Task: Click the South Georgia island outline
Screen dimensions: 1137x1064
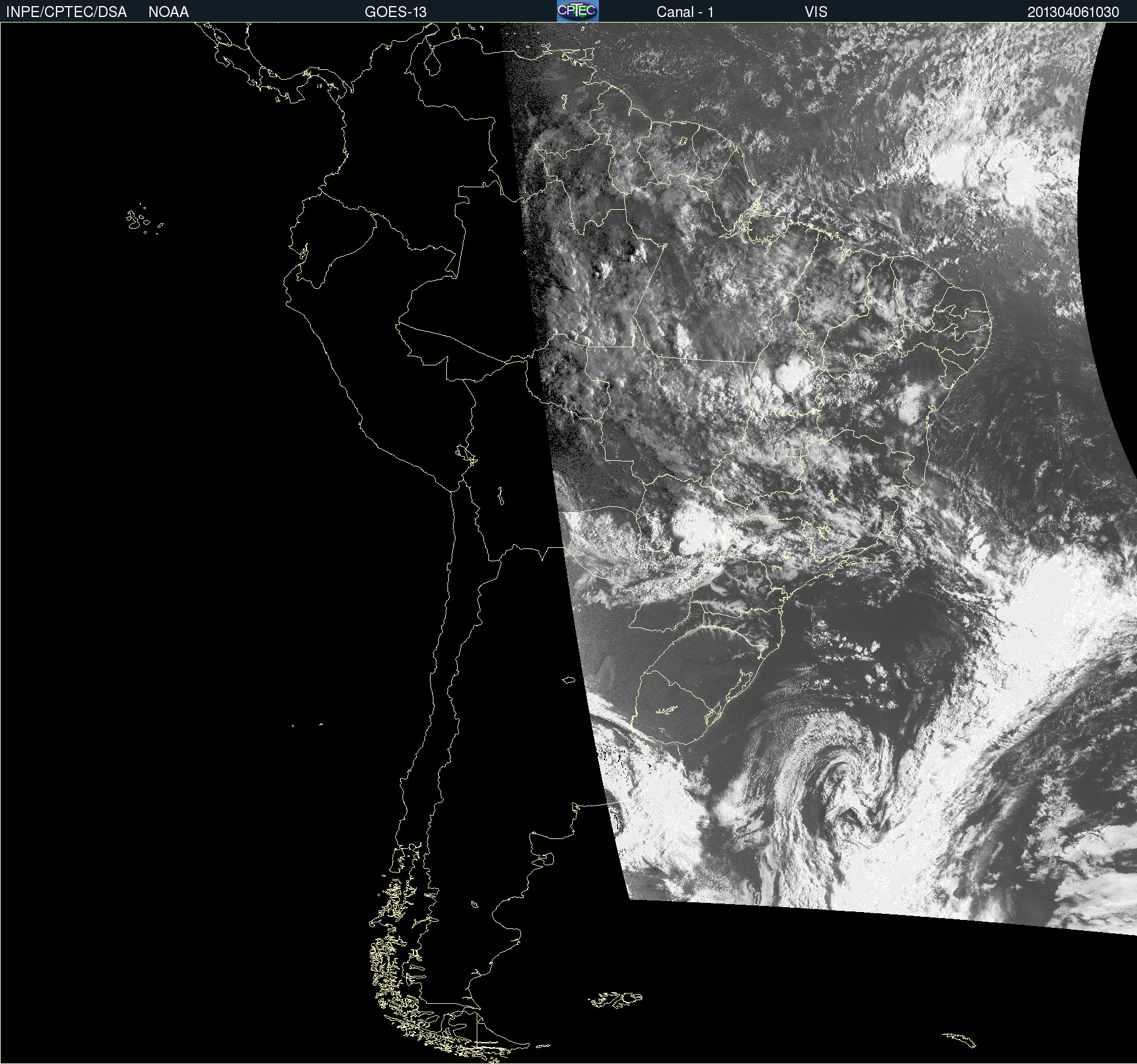Action: 960,1040
